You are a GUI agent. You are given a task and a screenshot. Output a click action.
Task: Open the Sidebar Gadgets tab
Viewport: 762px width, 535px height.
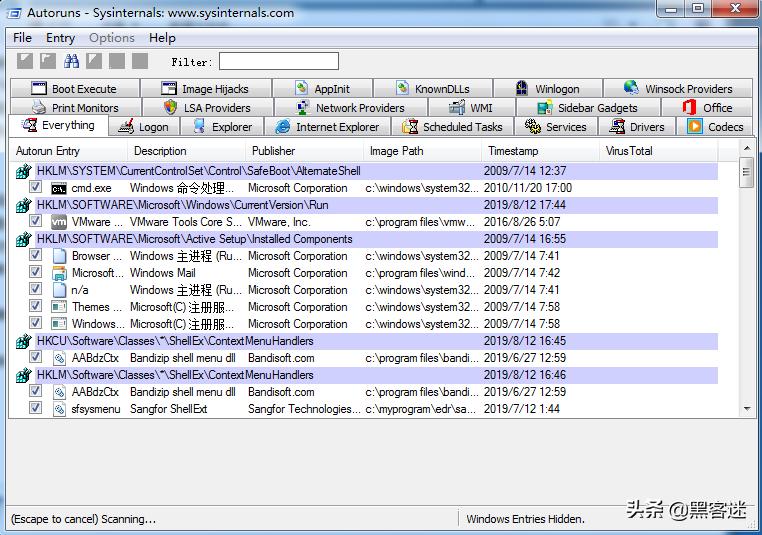[588, 108]
